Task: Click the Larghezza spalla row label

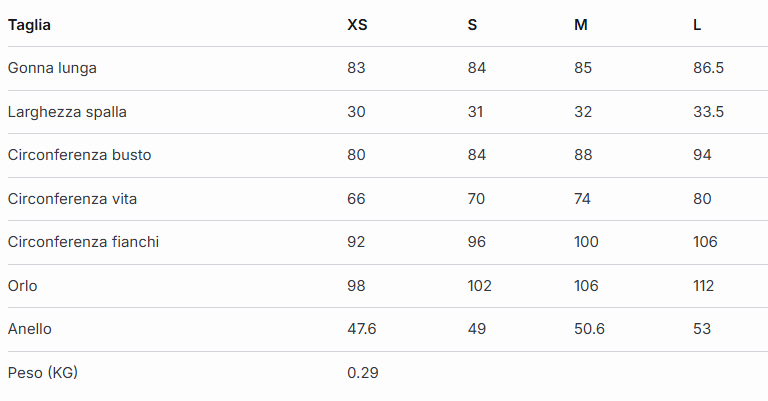Action: coord(67,112)
